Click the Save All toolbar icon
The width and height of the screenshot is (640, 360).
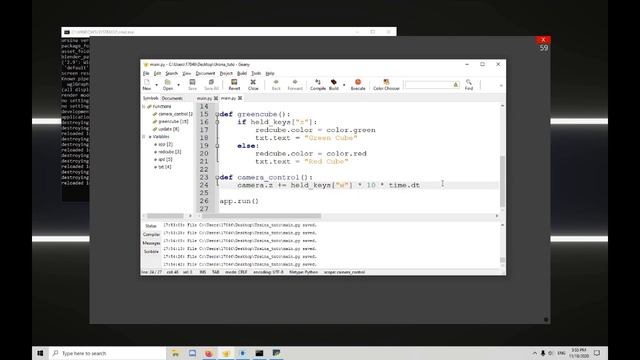[x=211, y=84]
